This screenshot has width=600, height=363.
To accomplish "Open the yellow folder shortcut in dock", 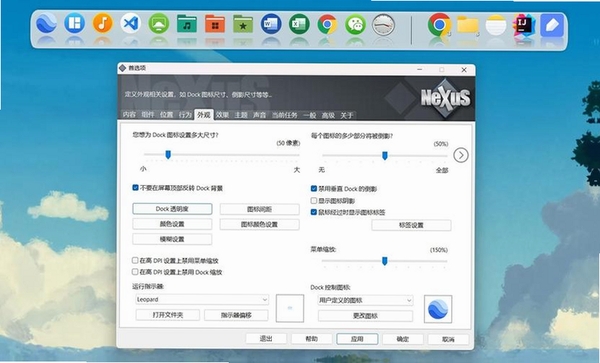I will [468, 25].
